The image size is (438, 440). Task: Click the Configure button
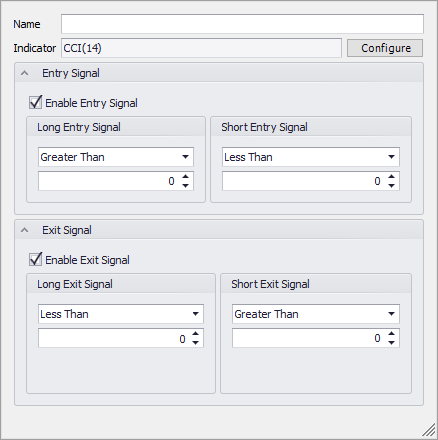tap(385, 48)
